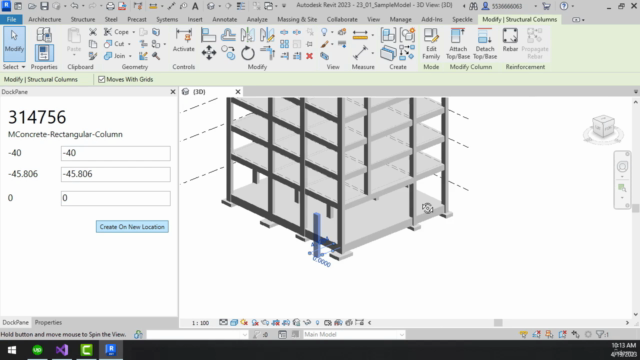Click the horizontal view scrollbar thumb
Viewport: 640px width, 360px height.
498,322
